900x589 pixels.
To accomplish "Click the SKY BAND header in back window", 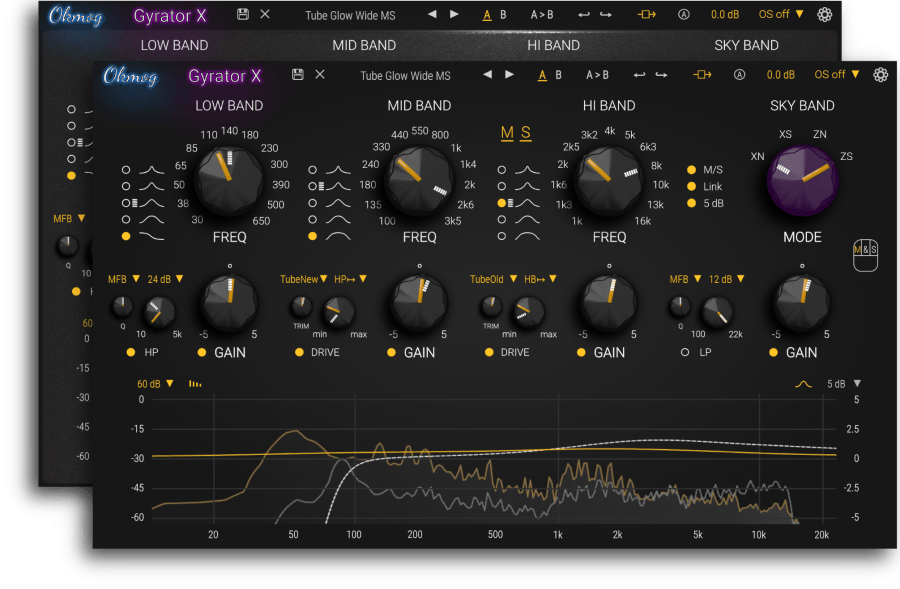I will [746, 45].
